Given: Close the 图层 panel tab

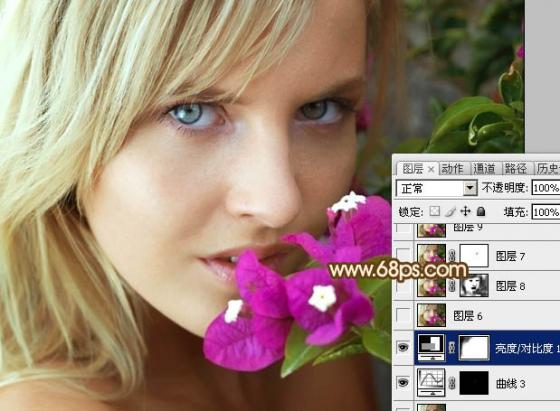Looking at the screenshot, I should [x=431, y=169].
